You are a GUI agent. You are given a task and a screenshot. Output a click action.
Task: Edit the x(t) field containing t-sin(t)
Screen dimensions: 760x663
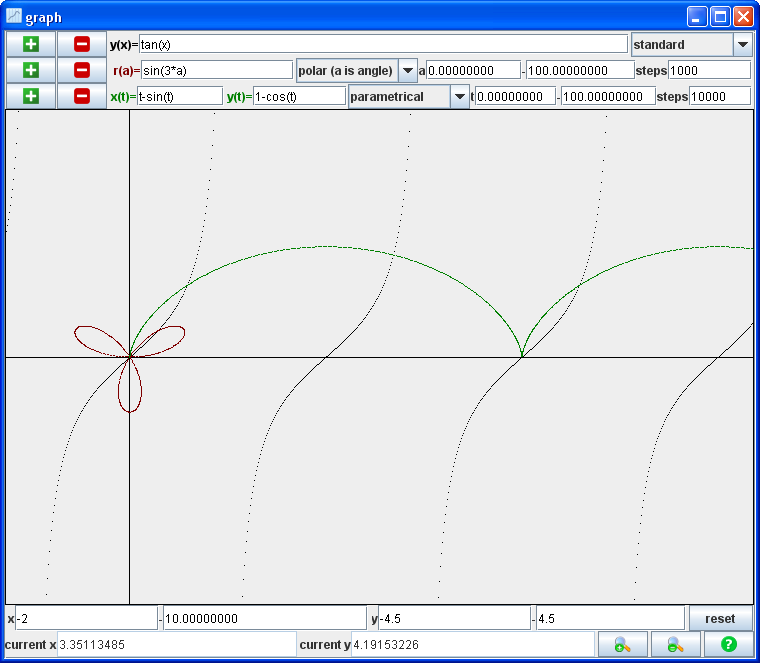click(180, 96)
